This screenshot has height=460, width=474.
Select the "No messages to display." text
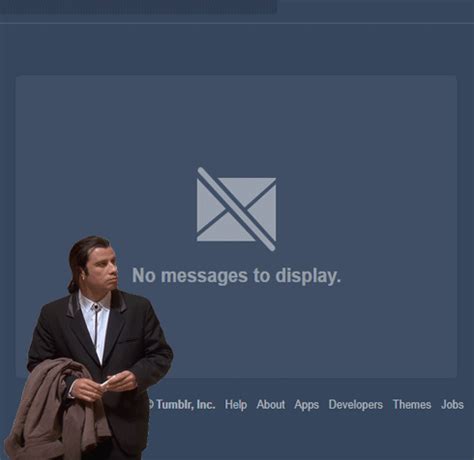(x=237, y=276)
